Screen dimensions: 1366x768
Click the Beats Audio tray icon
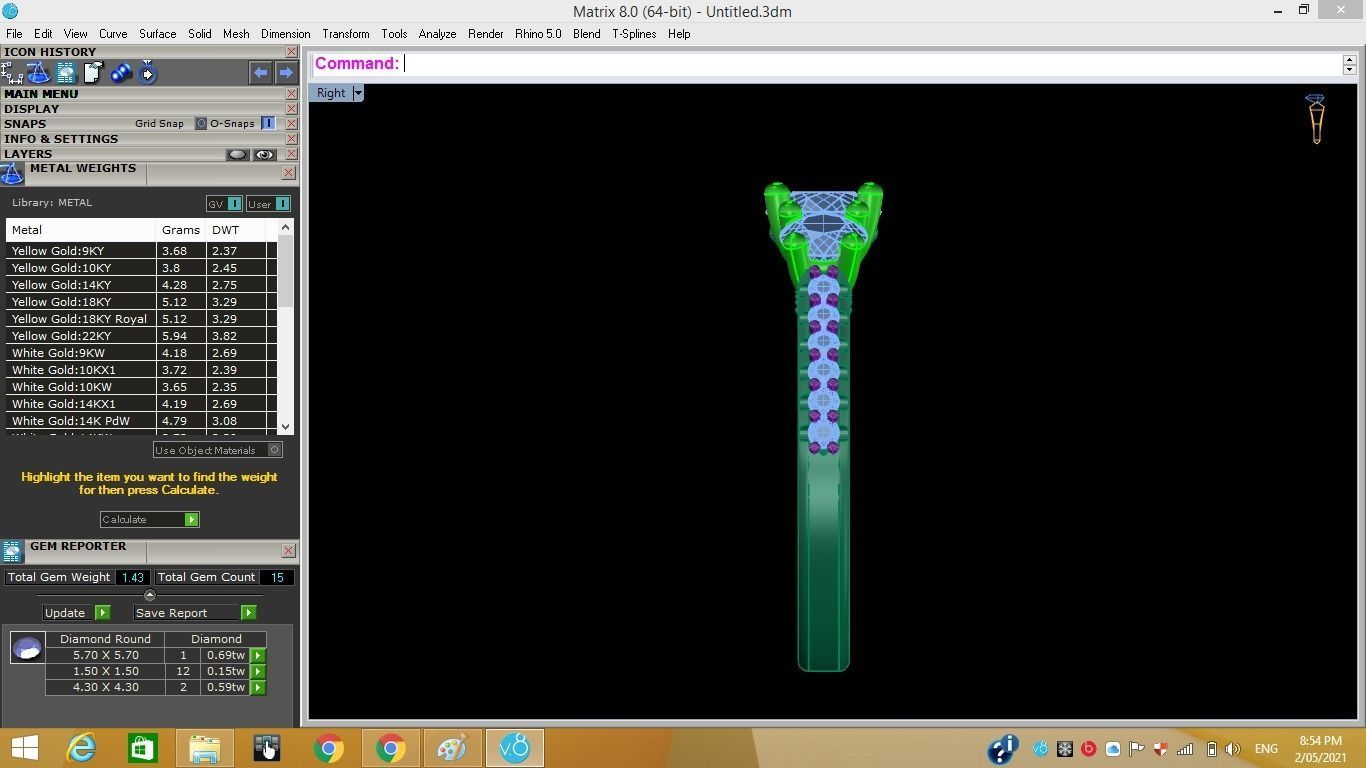coord(1088,749)
